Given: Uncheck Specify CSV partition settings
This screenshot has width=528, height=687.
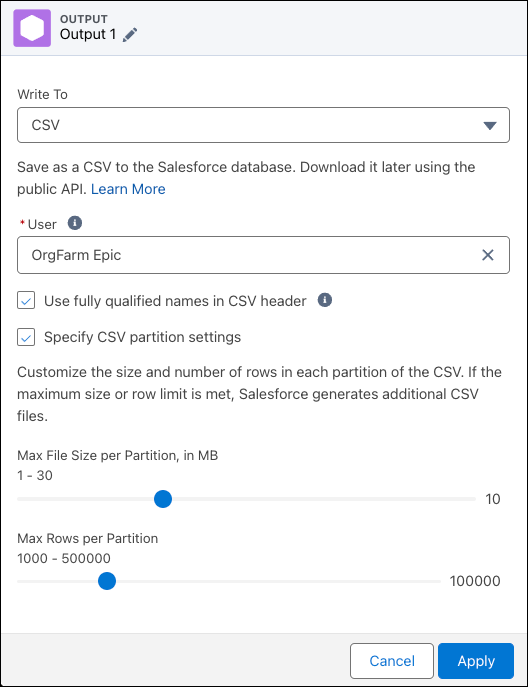Looking at the screenshot, I should click(26, 337).
